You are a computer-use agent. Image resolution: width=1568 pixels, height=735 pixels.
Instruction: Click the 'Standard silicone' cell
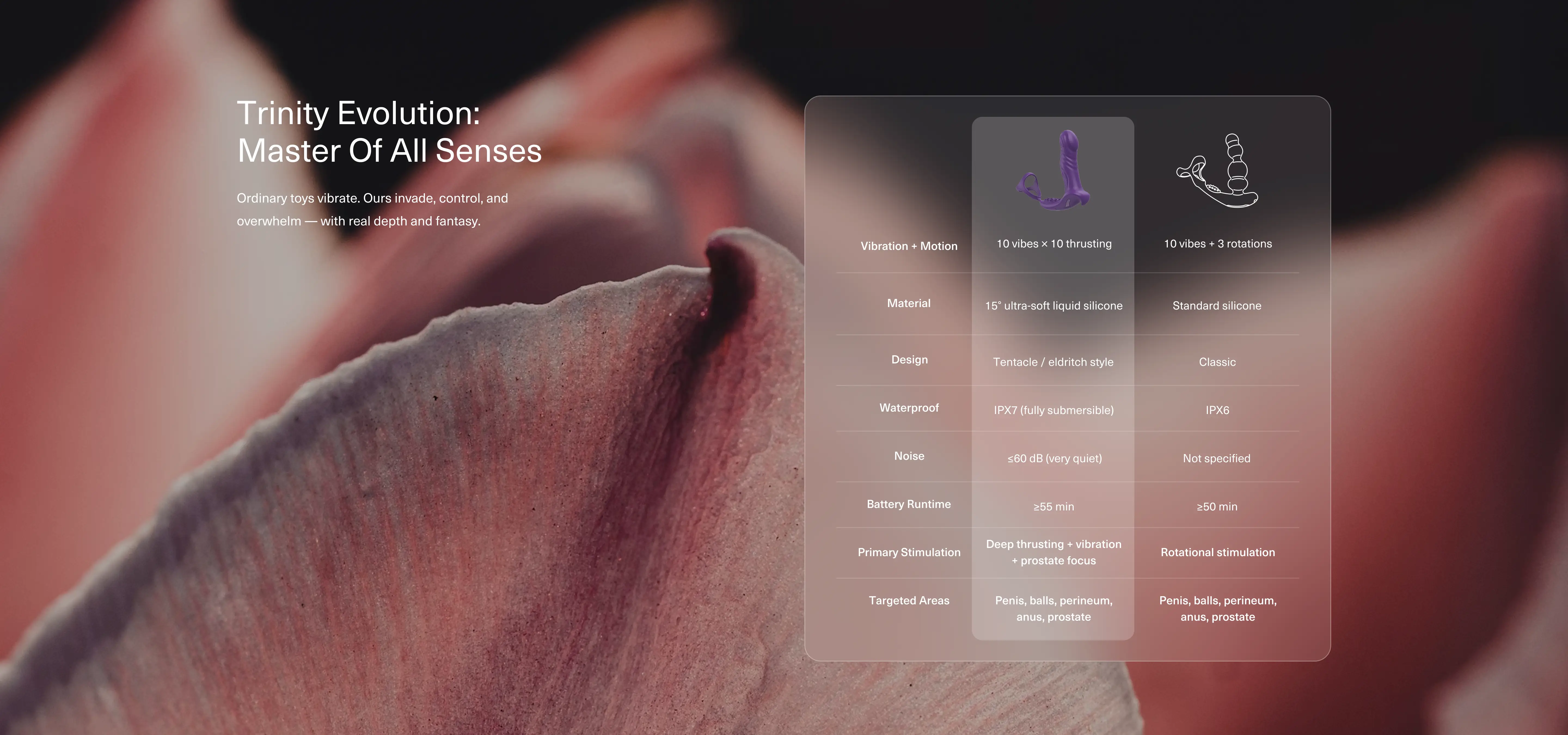pyautogui.click(x=1217, y=305)
